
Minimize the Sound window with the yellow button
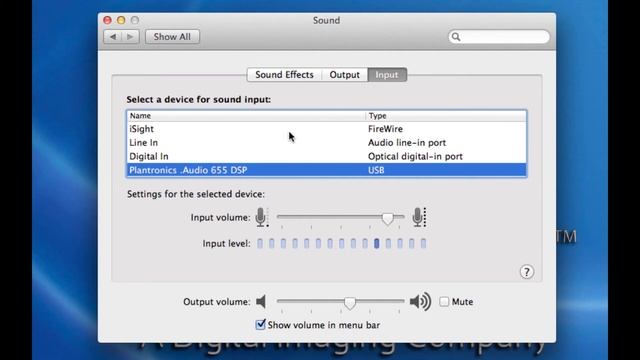[x=121, y=20]
